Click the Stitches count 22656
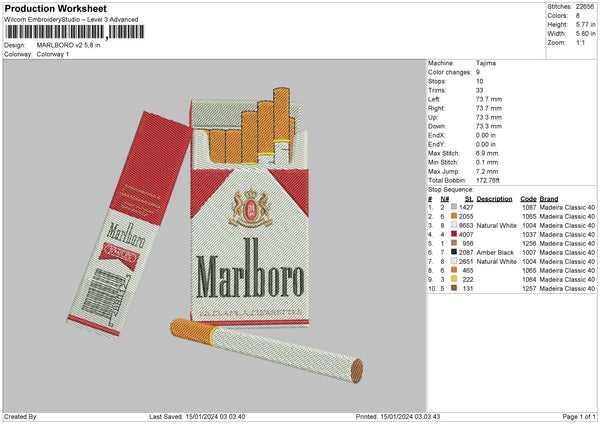Viewport: 600px width, 424px height. [585, 7]
